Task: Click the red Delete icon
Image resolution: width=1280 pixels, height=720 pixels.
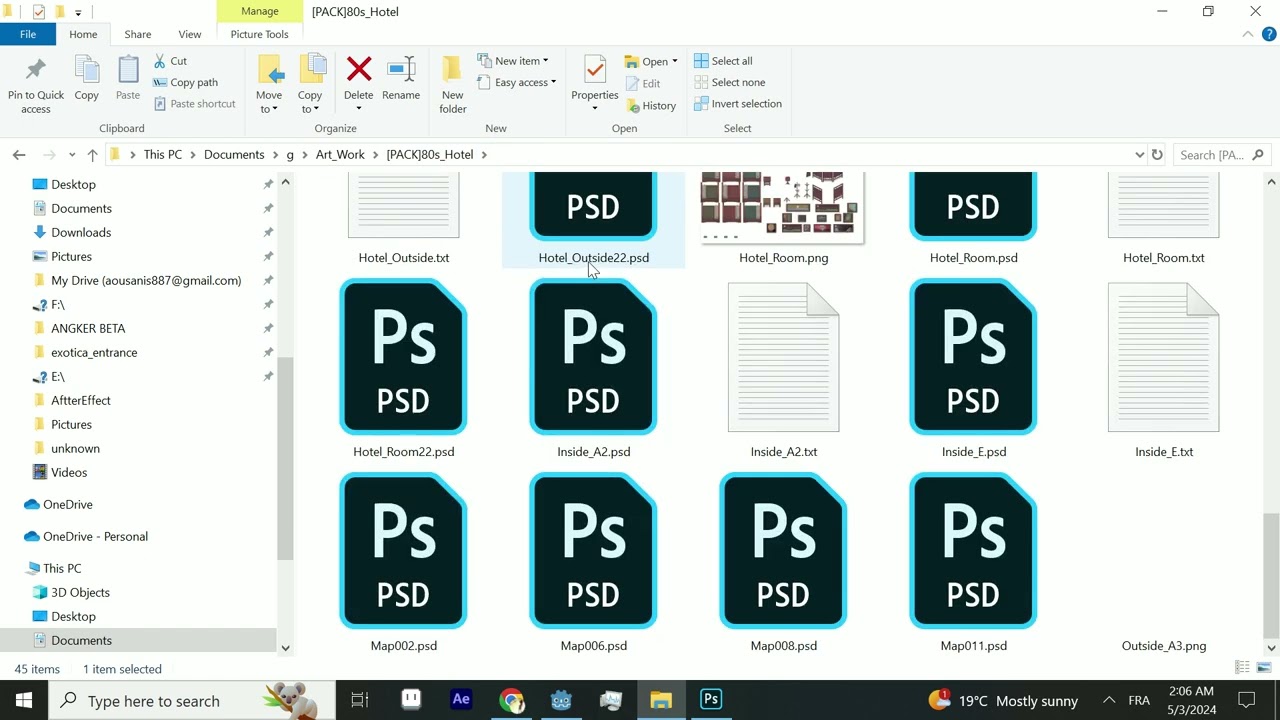Action: (358, 70)
